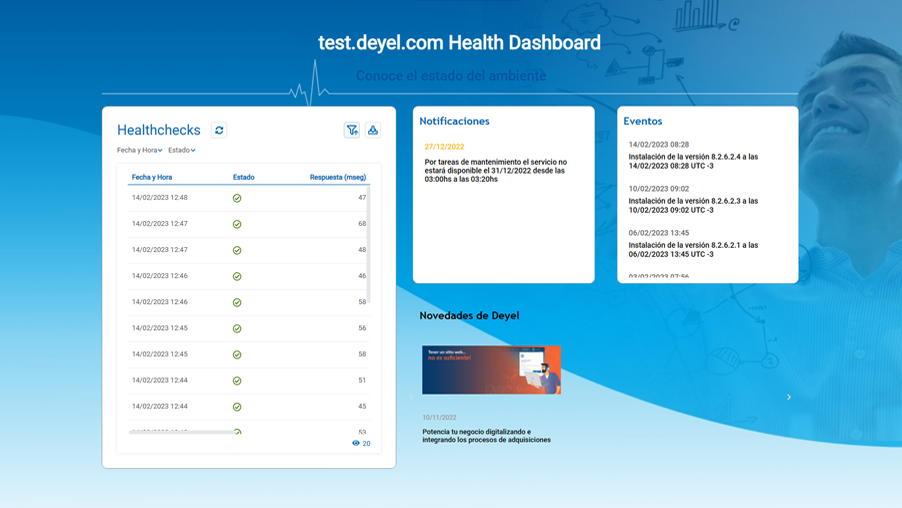Click the export icon next to filter
The image size is (902, 508).
[373, 130]
